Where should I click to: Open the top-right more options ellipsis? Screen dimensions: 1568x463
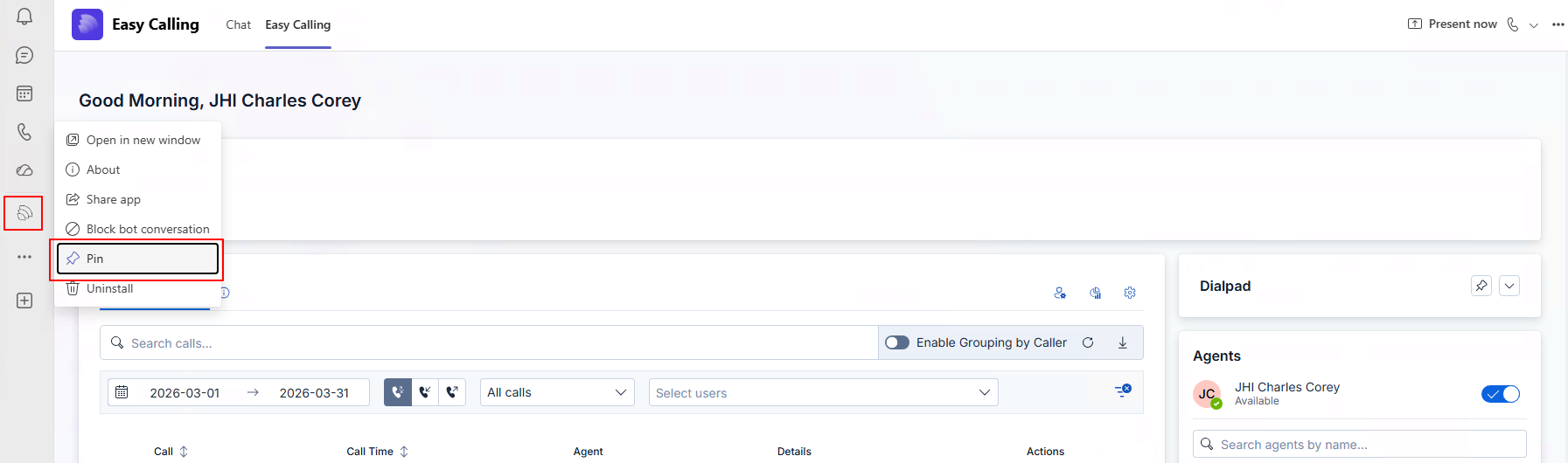(x=1558, y=24)
